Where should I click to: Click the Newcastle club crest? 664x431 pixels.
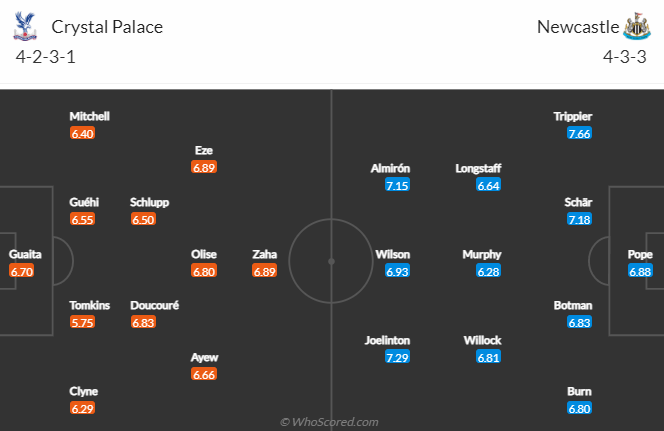point(636,26)
